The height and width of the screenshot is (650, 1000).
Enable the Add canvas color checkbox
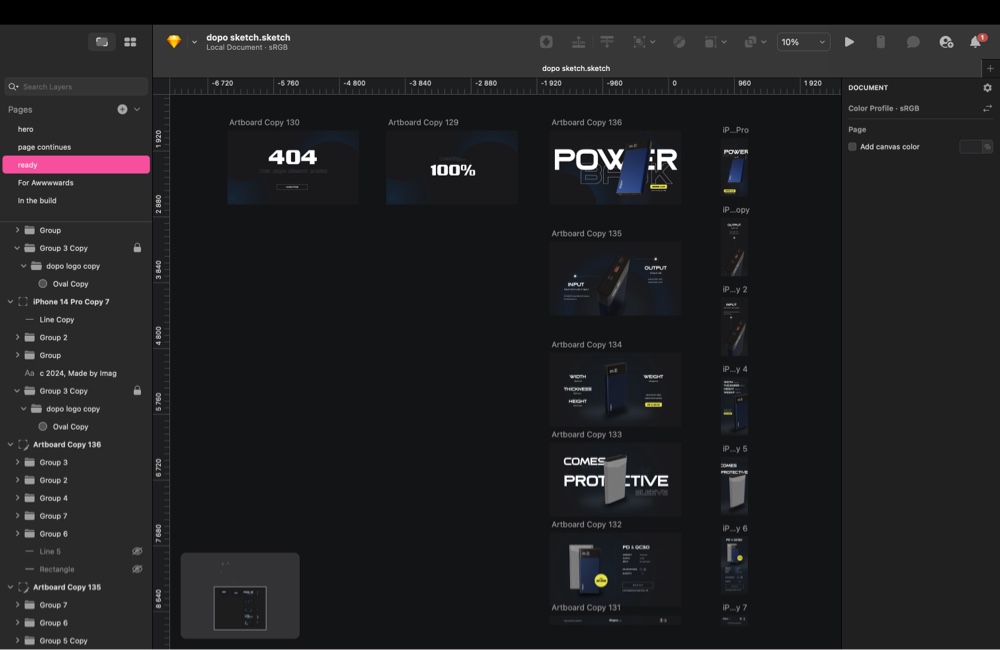852,147
